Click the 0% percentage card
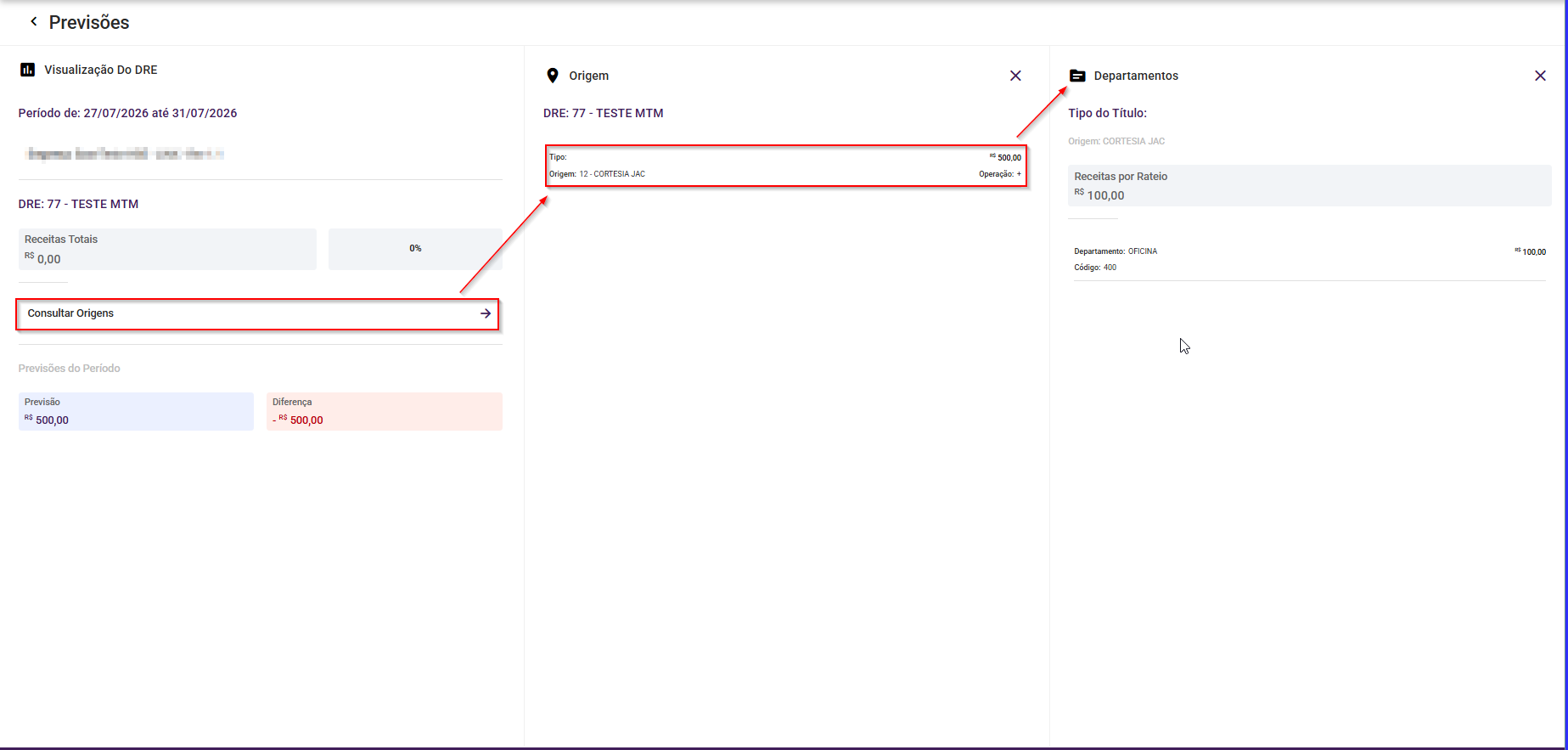Viewport: 1568px width, 750px height. 415,249
